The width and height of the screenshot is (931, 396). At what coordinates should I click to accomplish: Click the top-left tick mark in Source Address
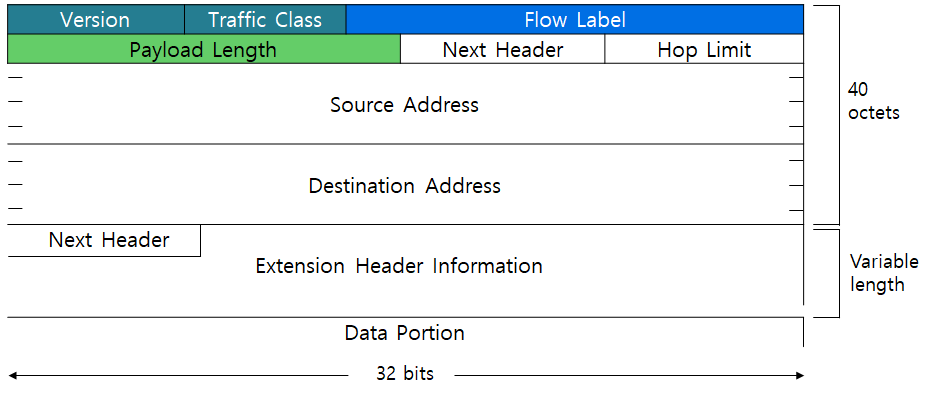pyautogui.click(x=15, y=78)
